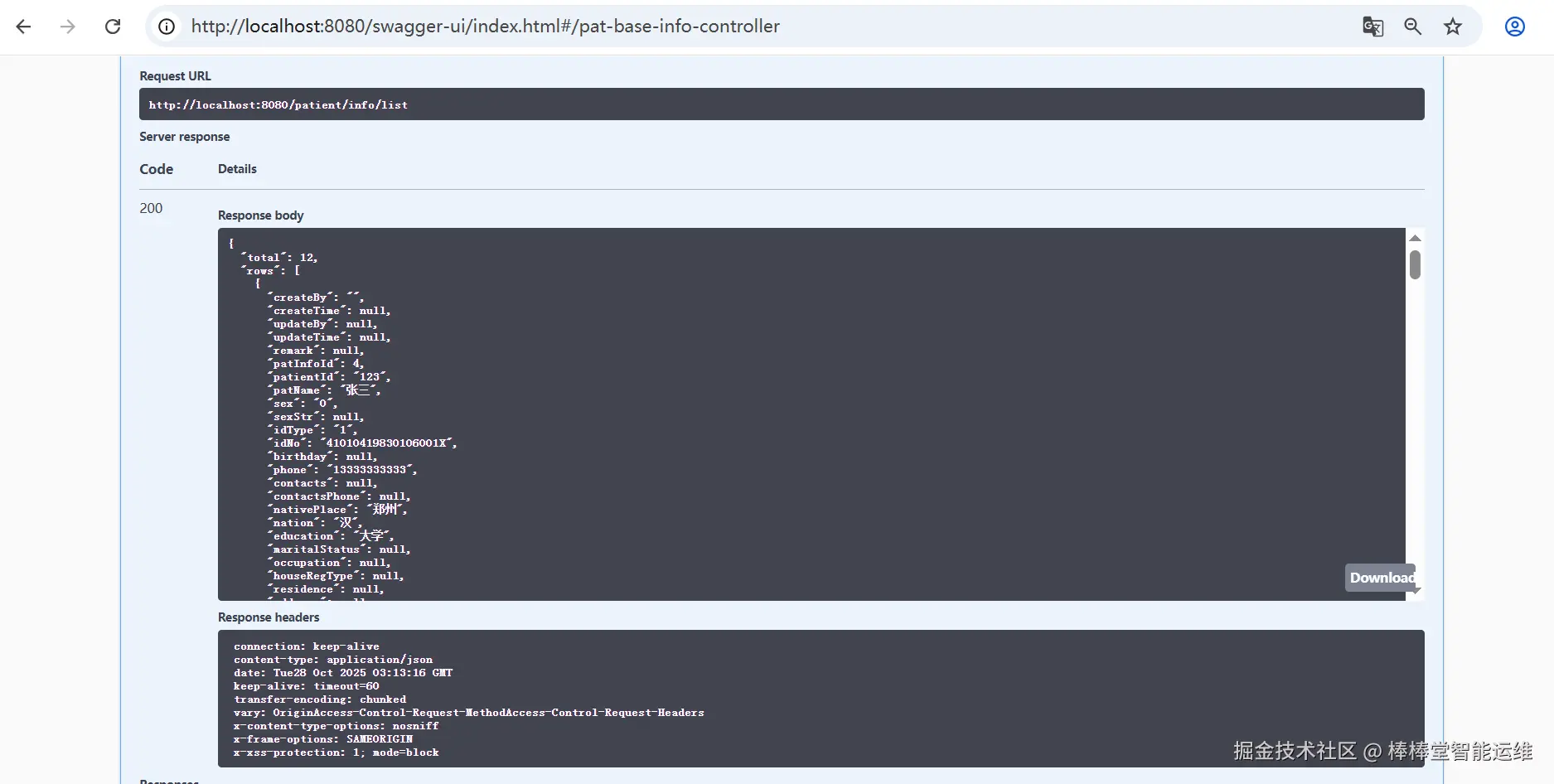Click the 200 response code
The width and height of the screenshot is (1554, 784).
tap(151, 208)
